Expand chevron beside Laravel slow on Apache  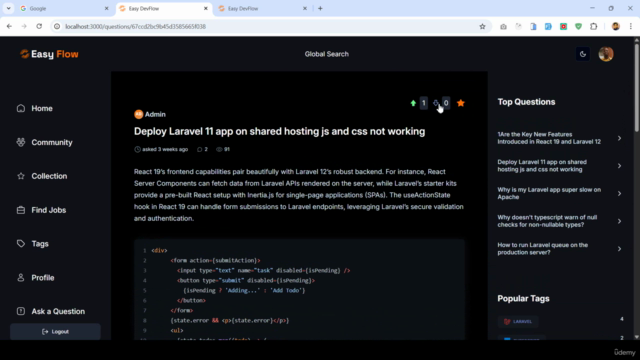pos(620,193)
